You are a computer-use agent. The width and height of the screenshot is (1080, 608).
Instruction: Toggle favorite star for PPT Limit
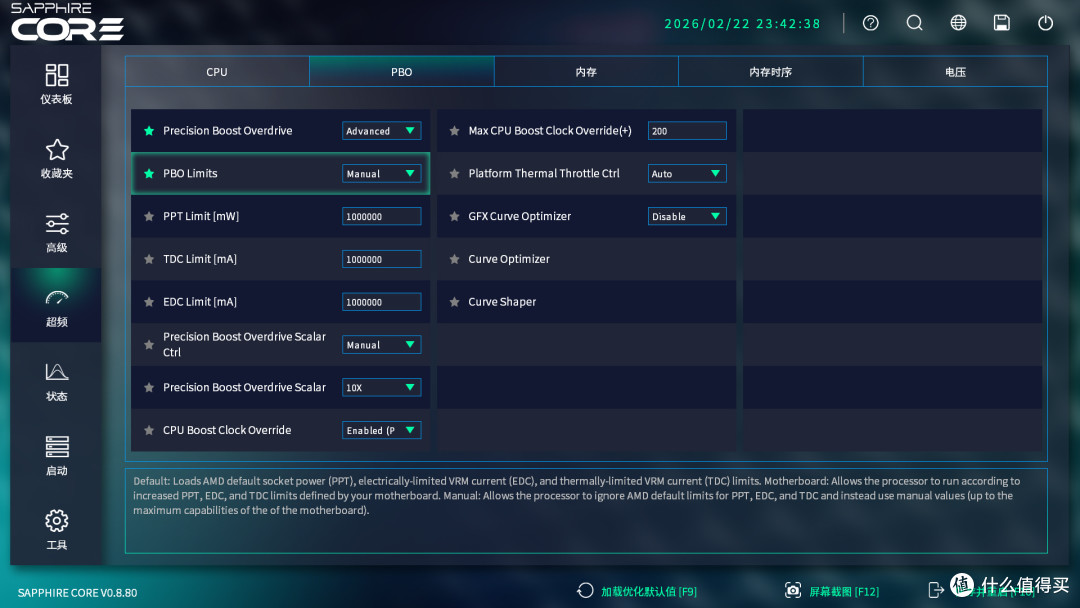(x=149, y=216)
